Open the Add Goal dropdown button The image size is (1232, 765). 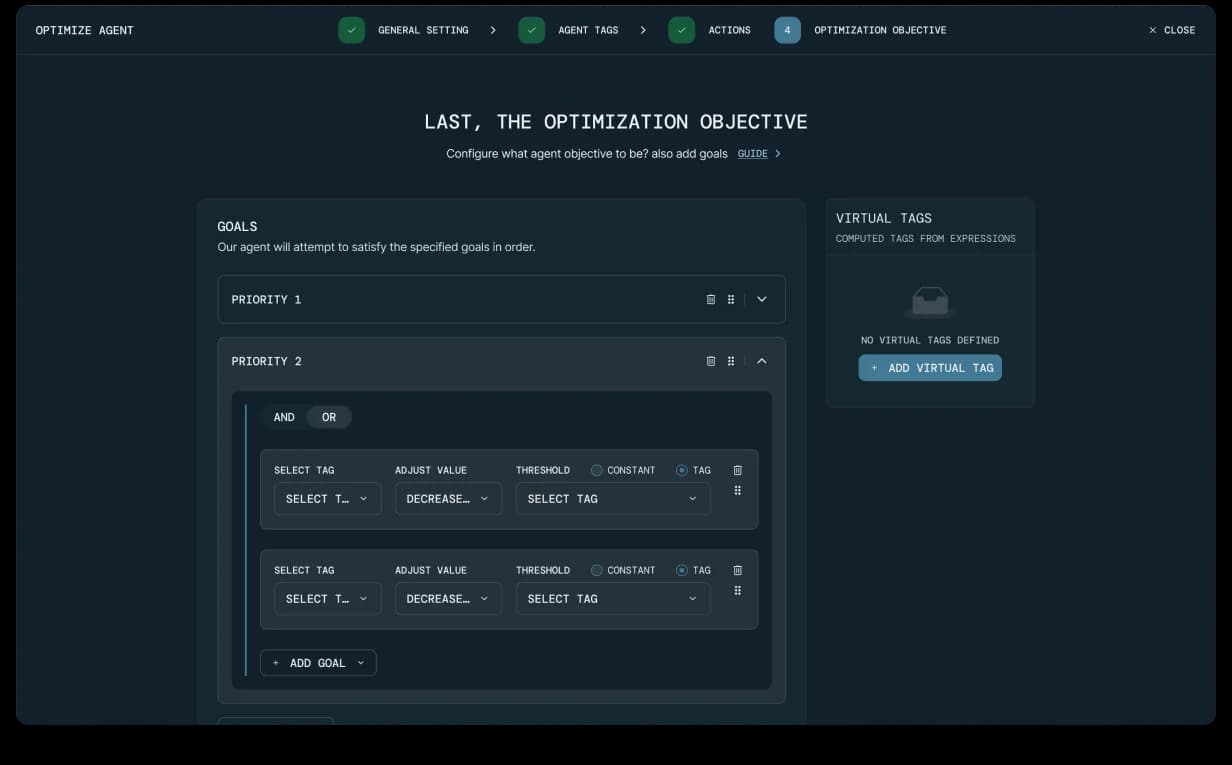[318, 663]
